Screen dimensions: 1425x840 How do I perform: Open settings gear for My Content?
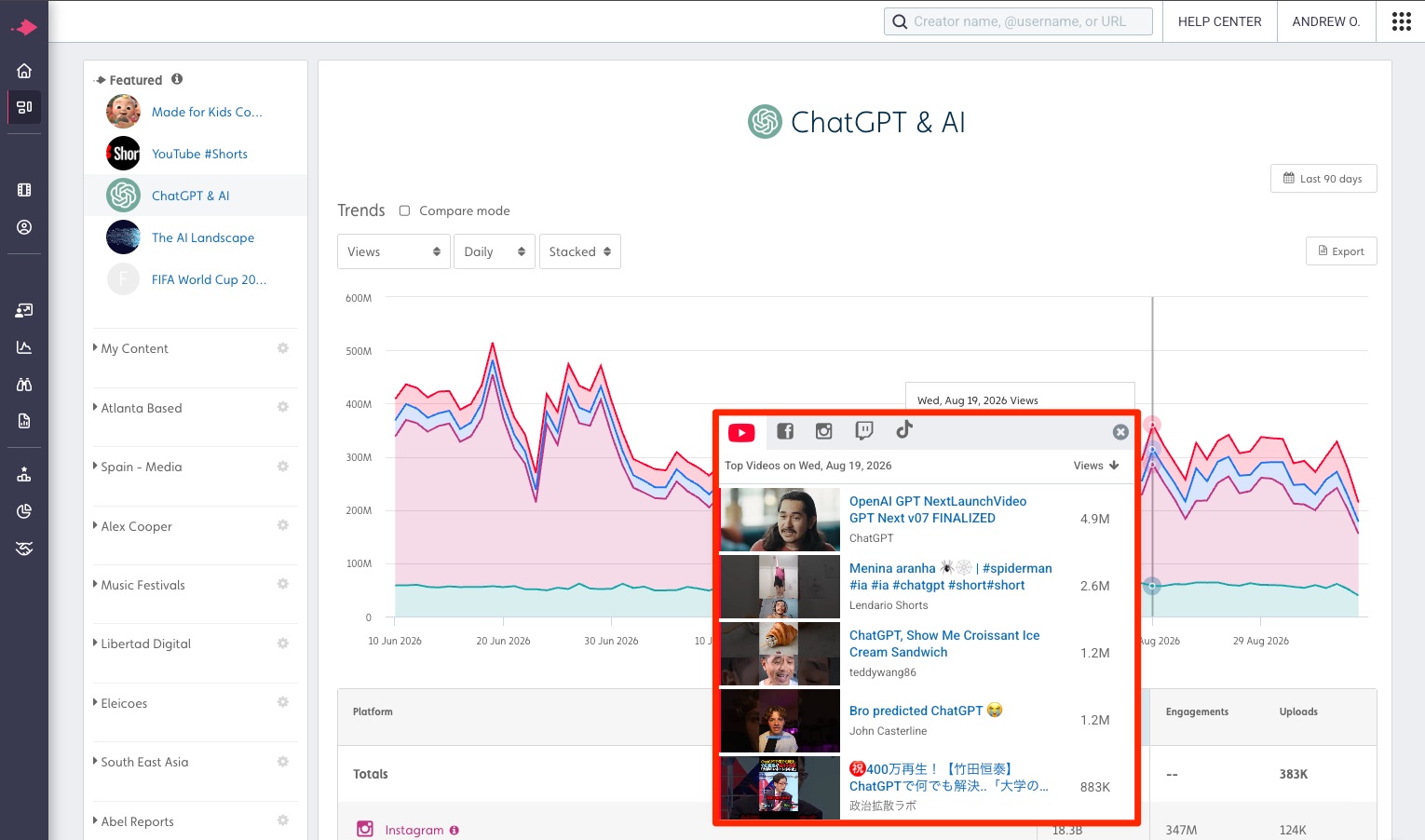[x=283, y=348]
